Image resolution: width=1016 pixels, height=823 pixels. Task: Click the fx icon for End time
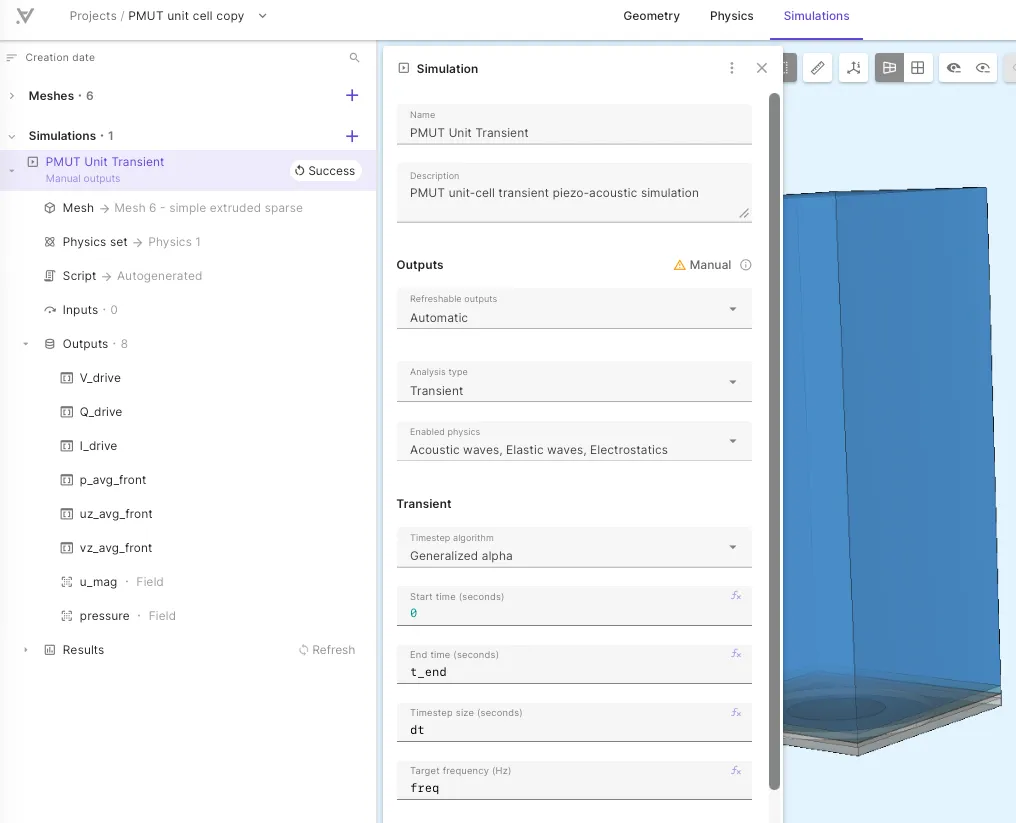(x=736, y=654)
